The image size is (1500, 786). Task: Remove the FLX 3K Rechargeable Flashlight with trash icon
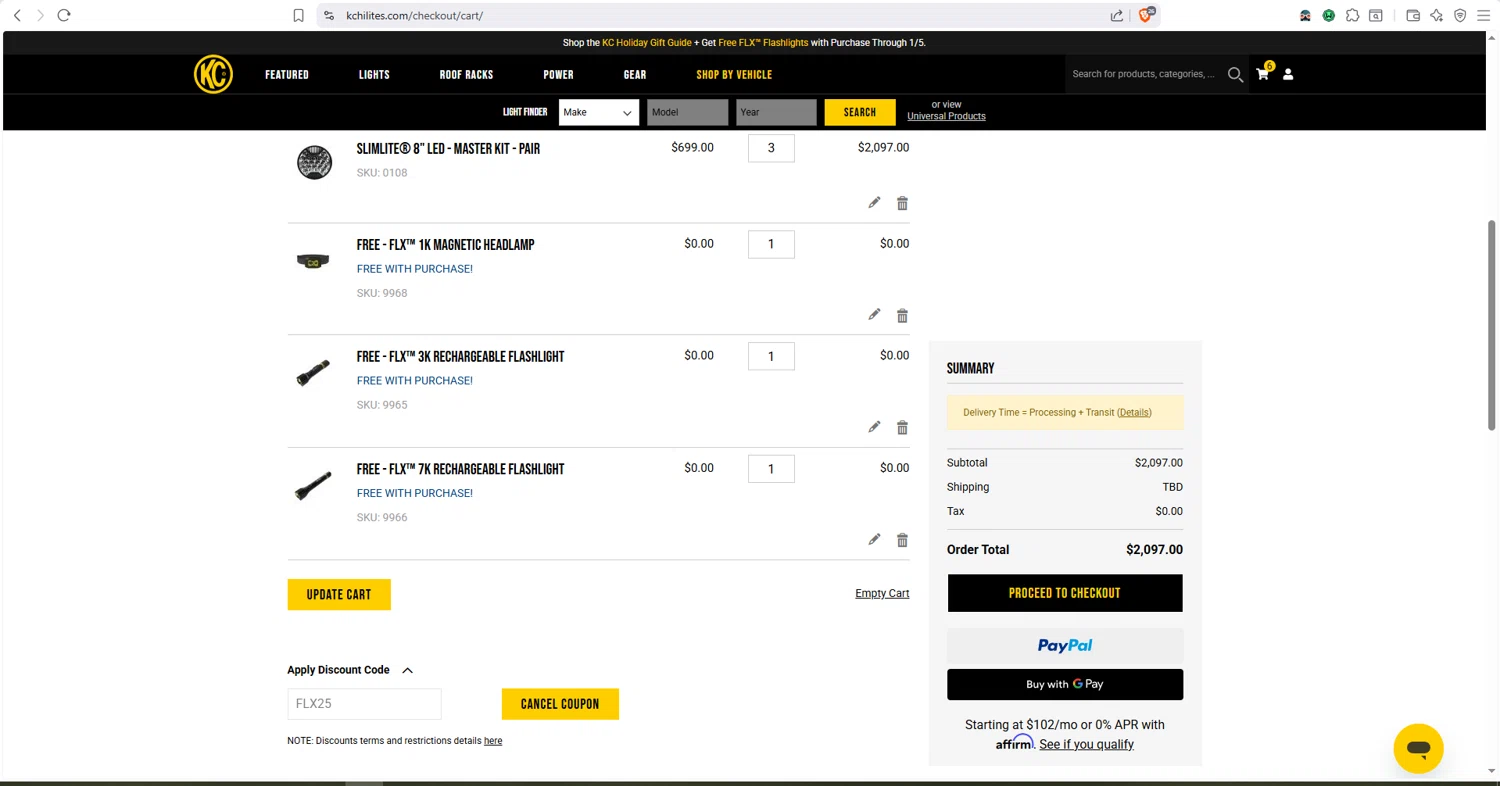902,427
